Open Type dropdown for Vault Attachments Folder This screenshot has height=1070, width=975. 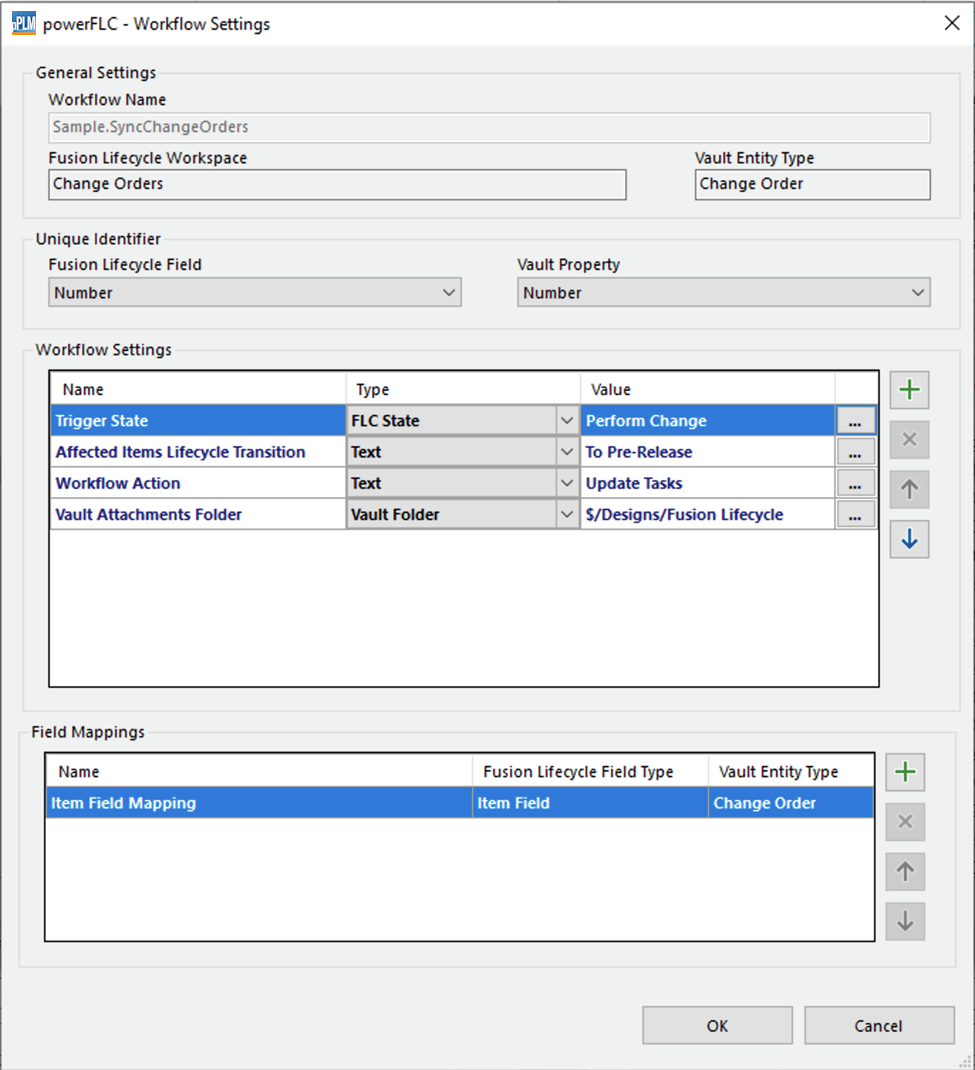(x=567, y=514)
